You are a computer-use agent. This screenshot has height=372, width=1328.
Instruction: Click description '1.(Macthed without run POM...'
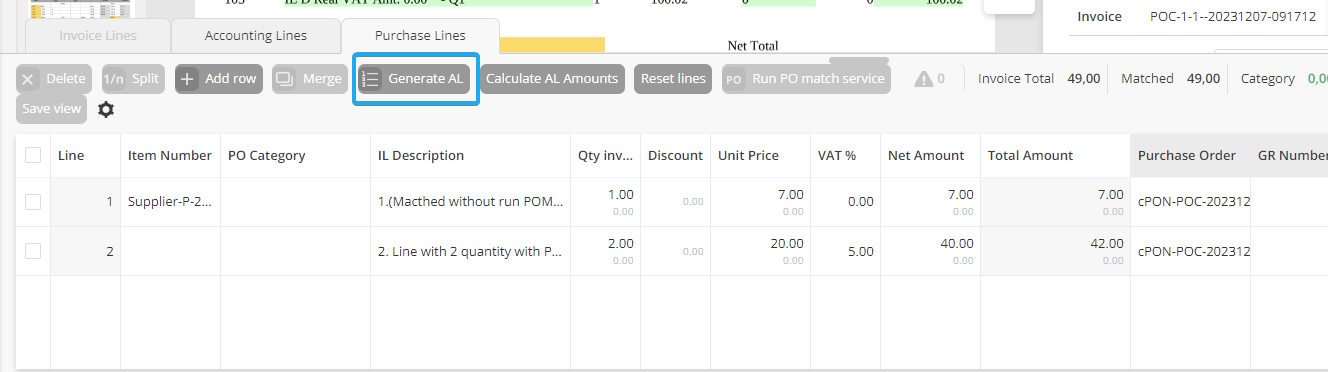click(x=470, y=202)
